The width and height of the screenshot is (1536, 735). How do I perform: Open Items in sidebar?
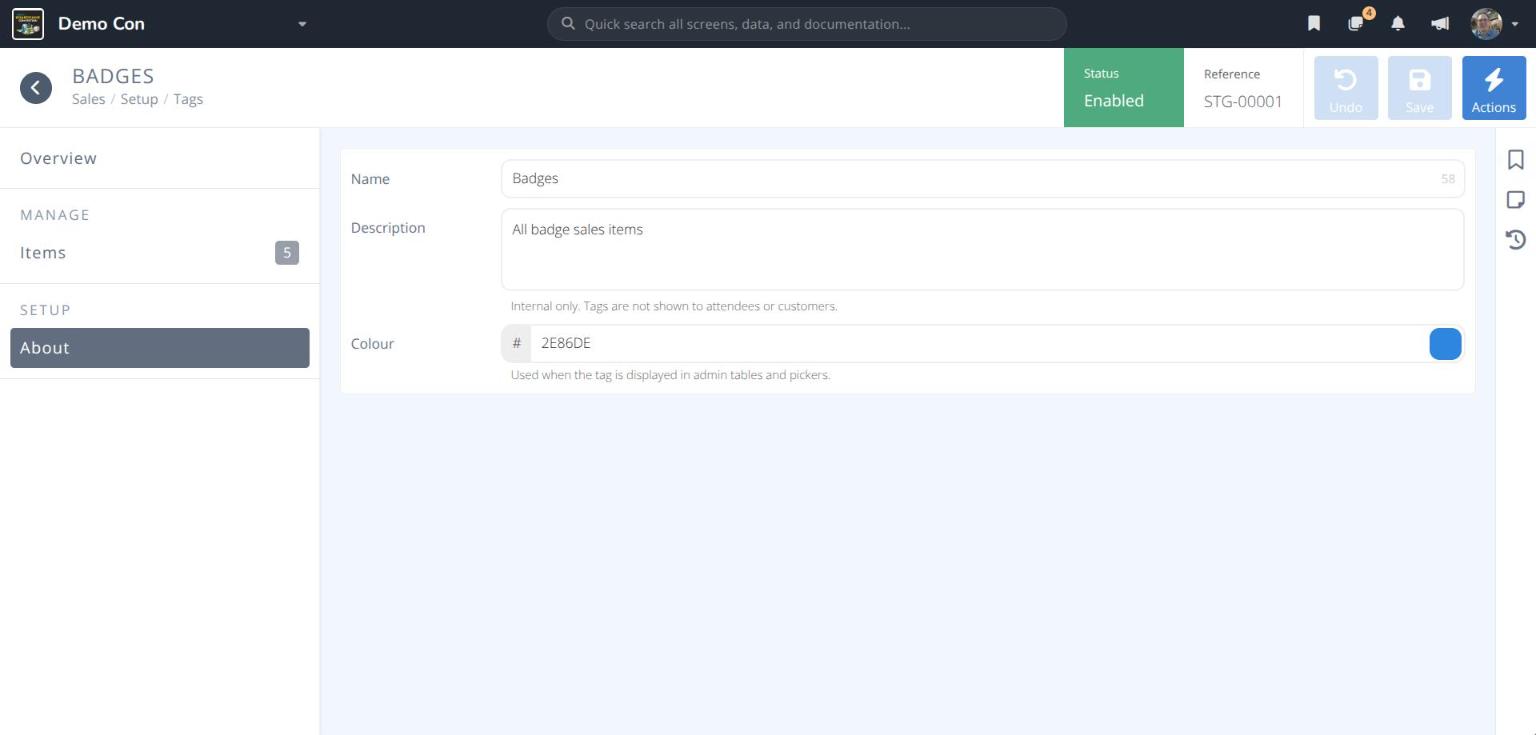point(160,253)
